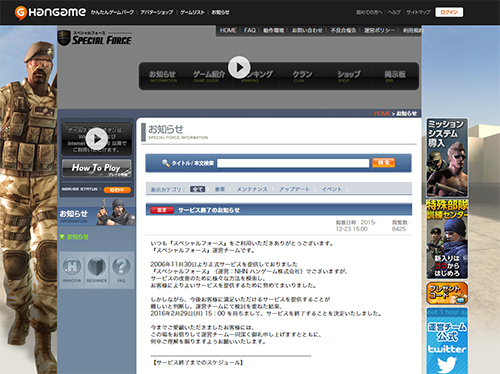Screen dimensions: 500x374
Task: Click the FAQ question mark icon
Action: (121, 266)
